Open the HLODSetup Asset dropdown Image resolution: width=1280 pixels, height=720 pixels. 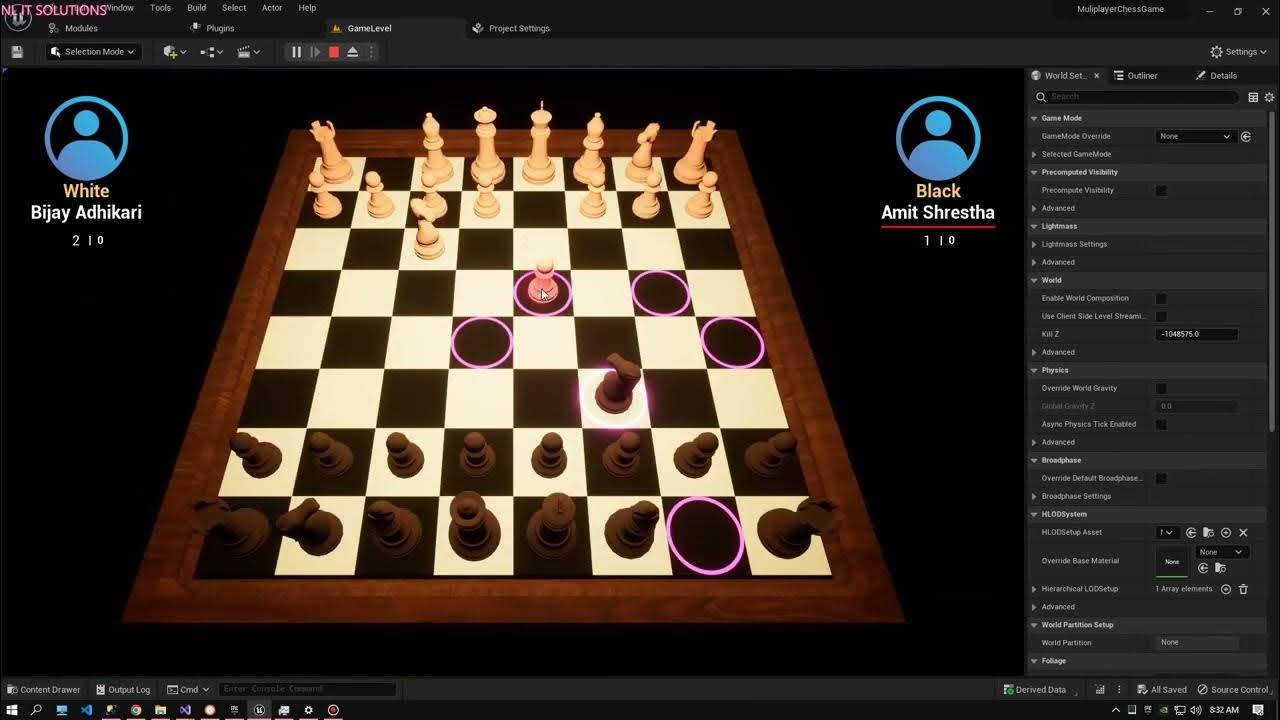pos(1167,533)
